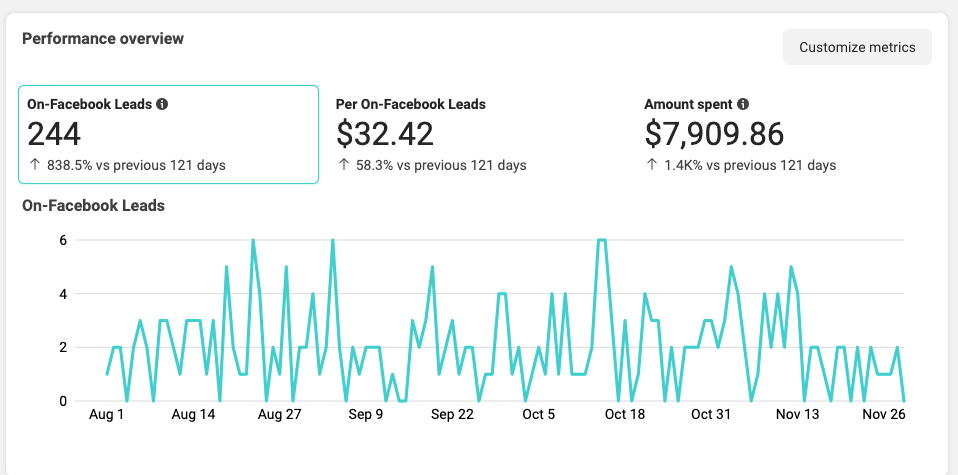This screenshot has height=475, width=958.
Task: Click the Oct 5 date axis label
Action: 541,414
